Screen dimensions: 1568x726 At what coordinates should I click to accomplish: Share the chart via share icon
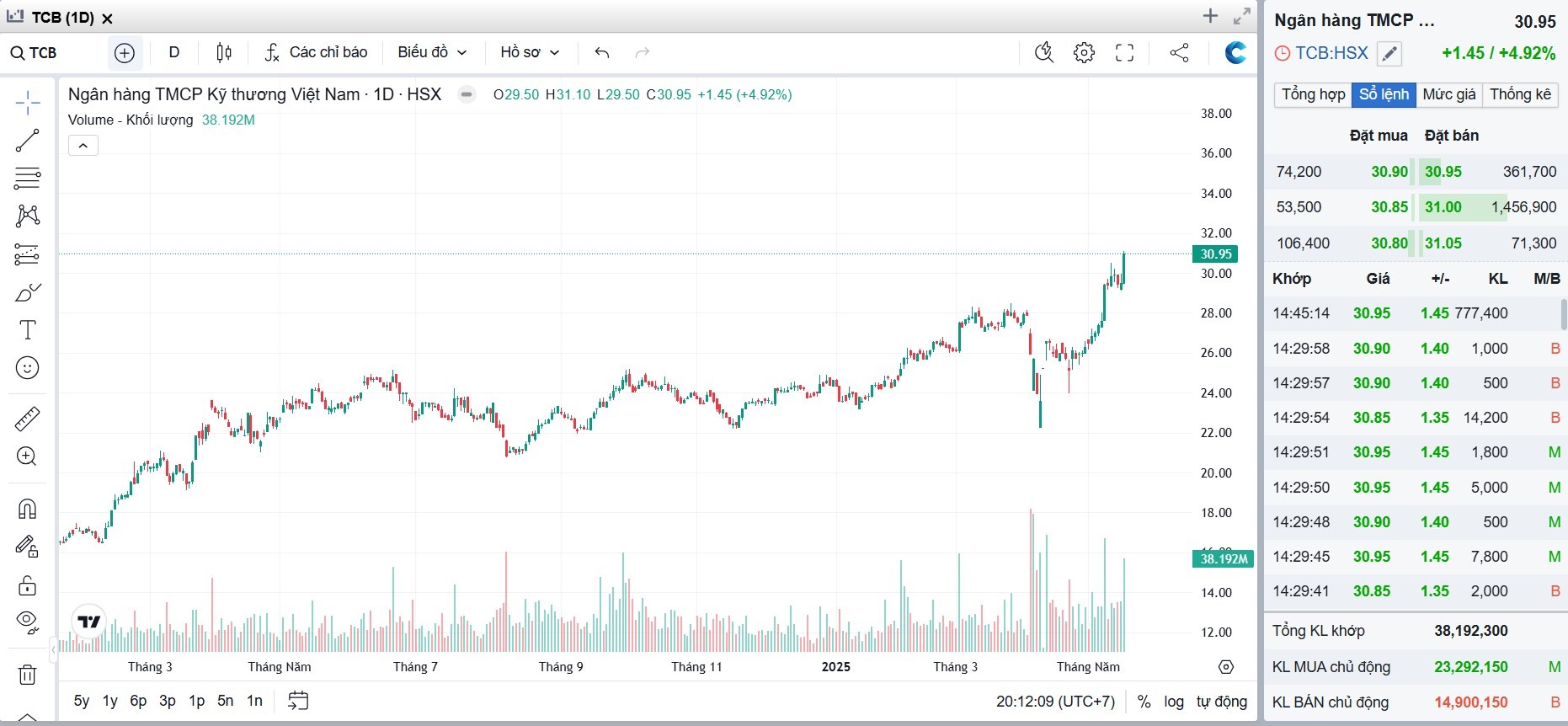pyautogui.click(x=1180, y=53)
